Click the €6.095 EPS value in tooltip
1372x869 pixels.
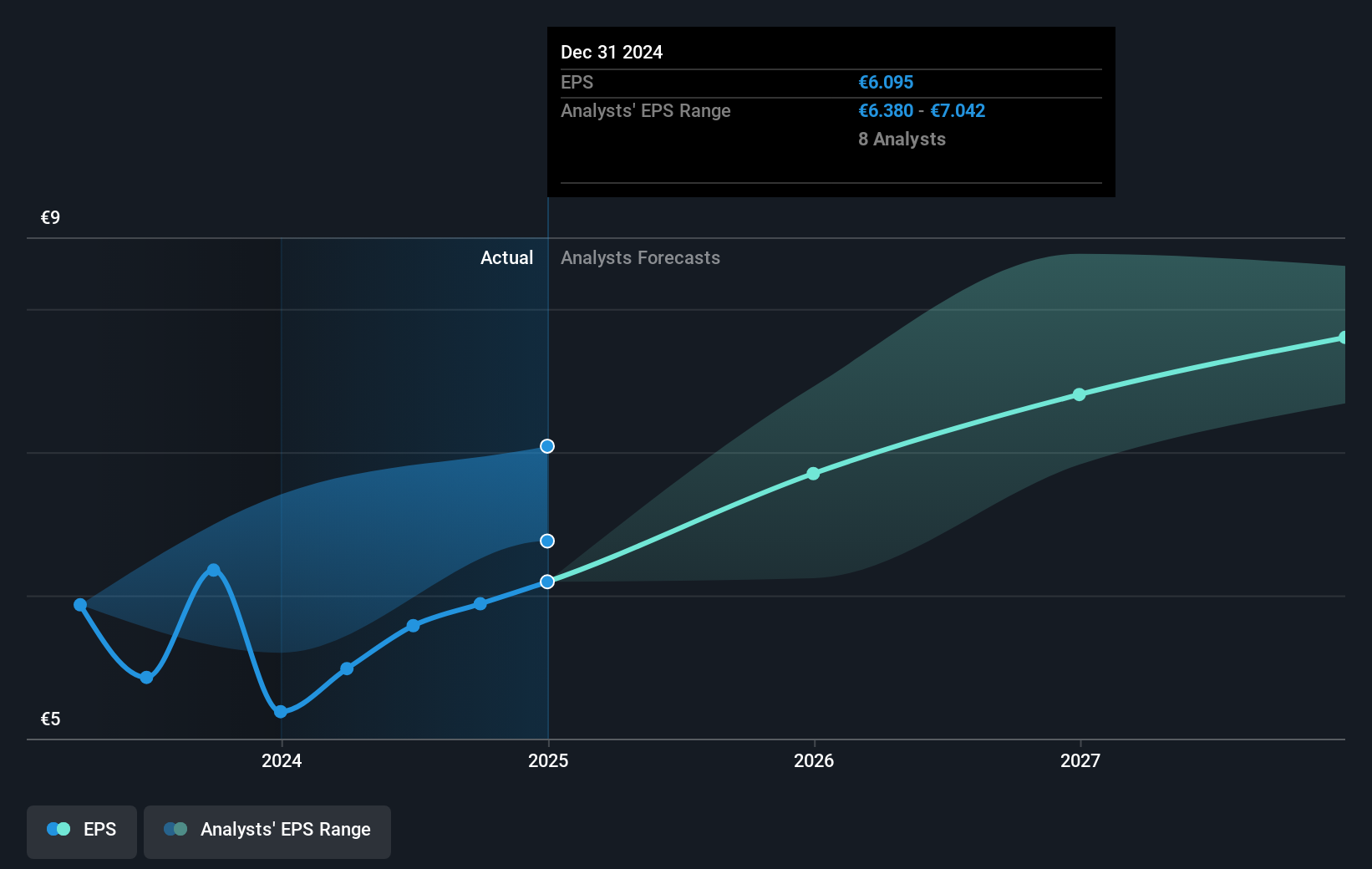[x=886, y=83]
